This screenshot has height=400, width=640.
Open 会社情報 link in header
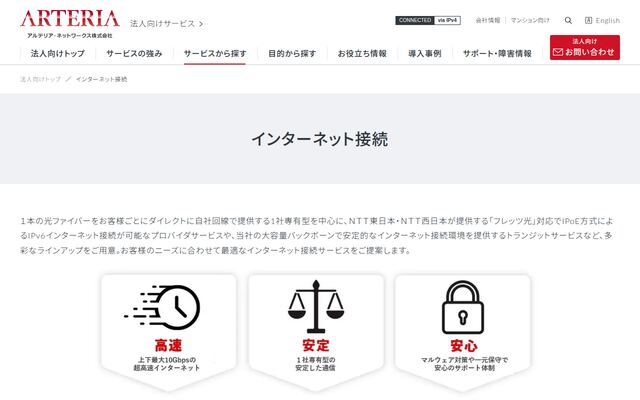click(x=488, y=20)
